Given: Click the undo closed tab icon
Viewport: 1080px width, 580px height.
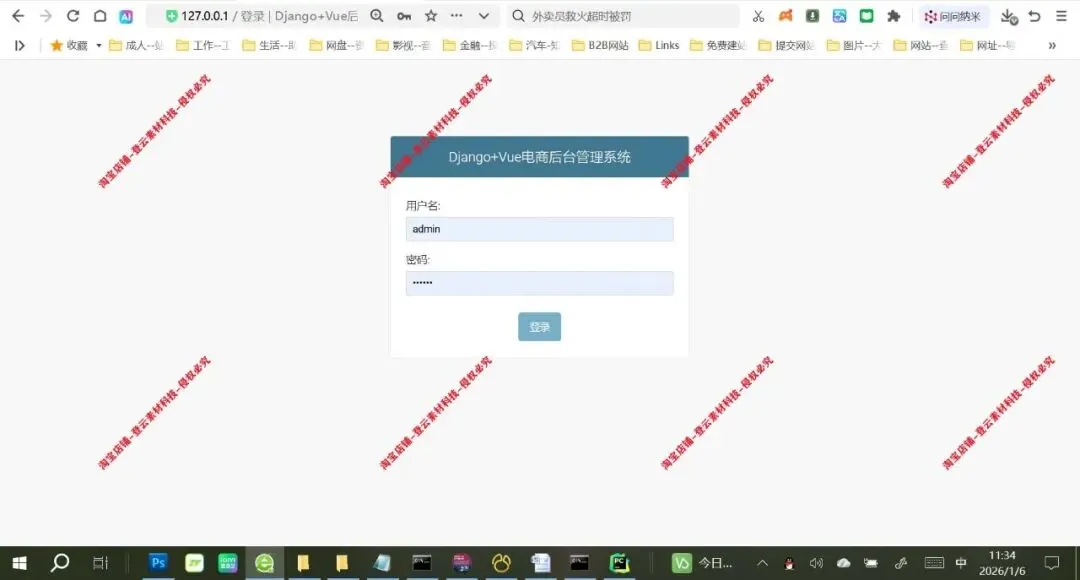Looking at the screenshot, I should 1035,16.
